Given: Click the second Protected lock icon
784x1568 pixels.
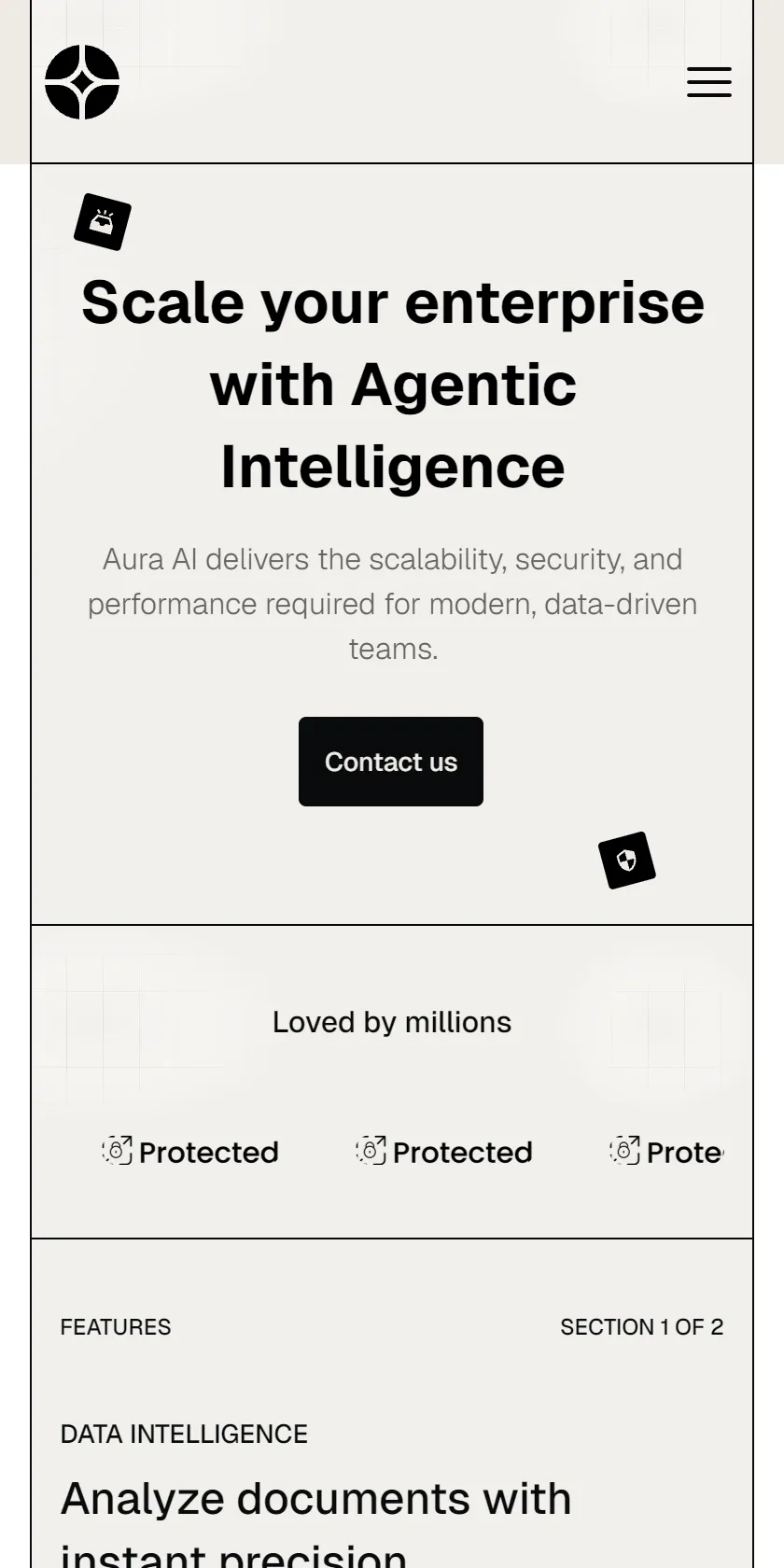Looking at the screenshot, I should click(x=371, y=1151).
